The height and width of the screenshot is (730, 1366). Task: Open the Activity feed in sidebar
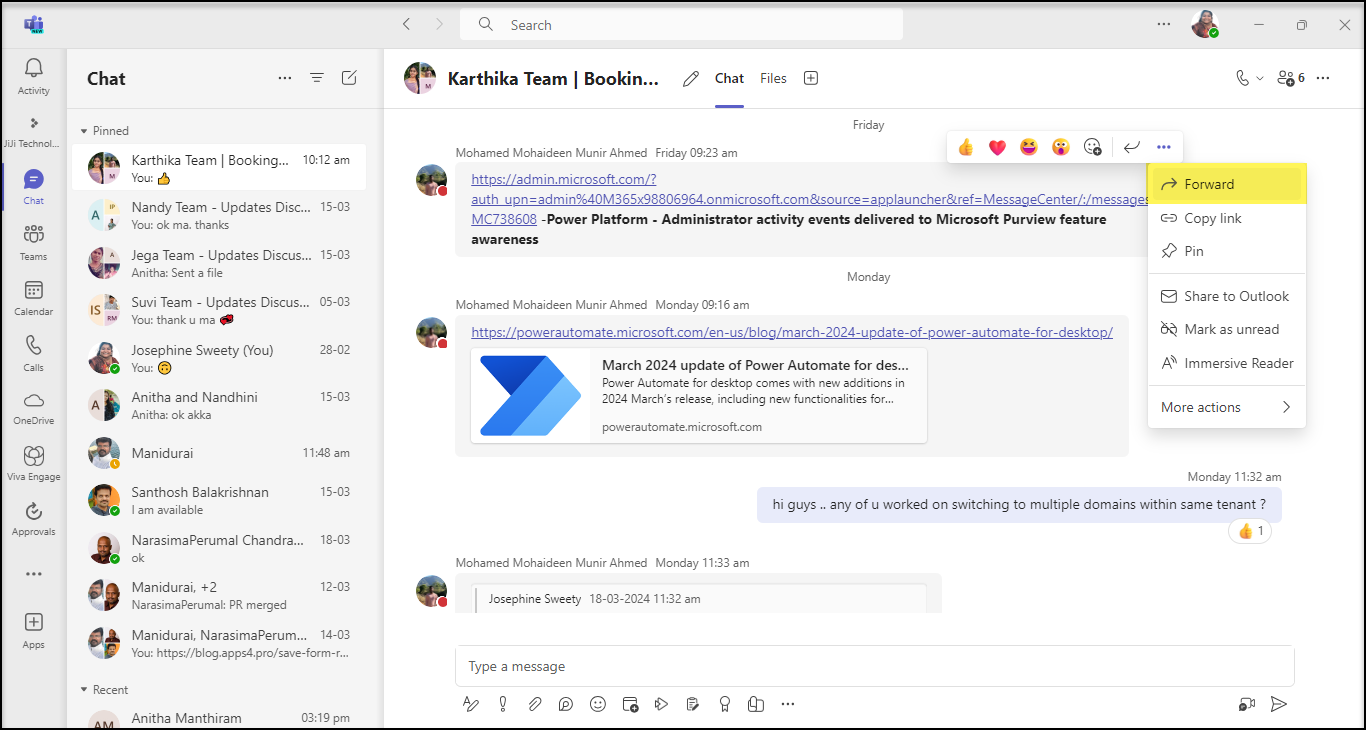click(33, 76)
